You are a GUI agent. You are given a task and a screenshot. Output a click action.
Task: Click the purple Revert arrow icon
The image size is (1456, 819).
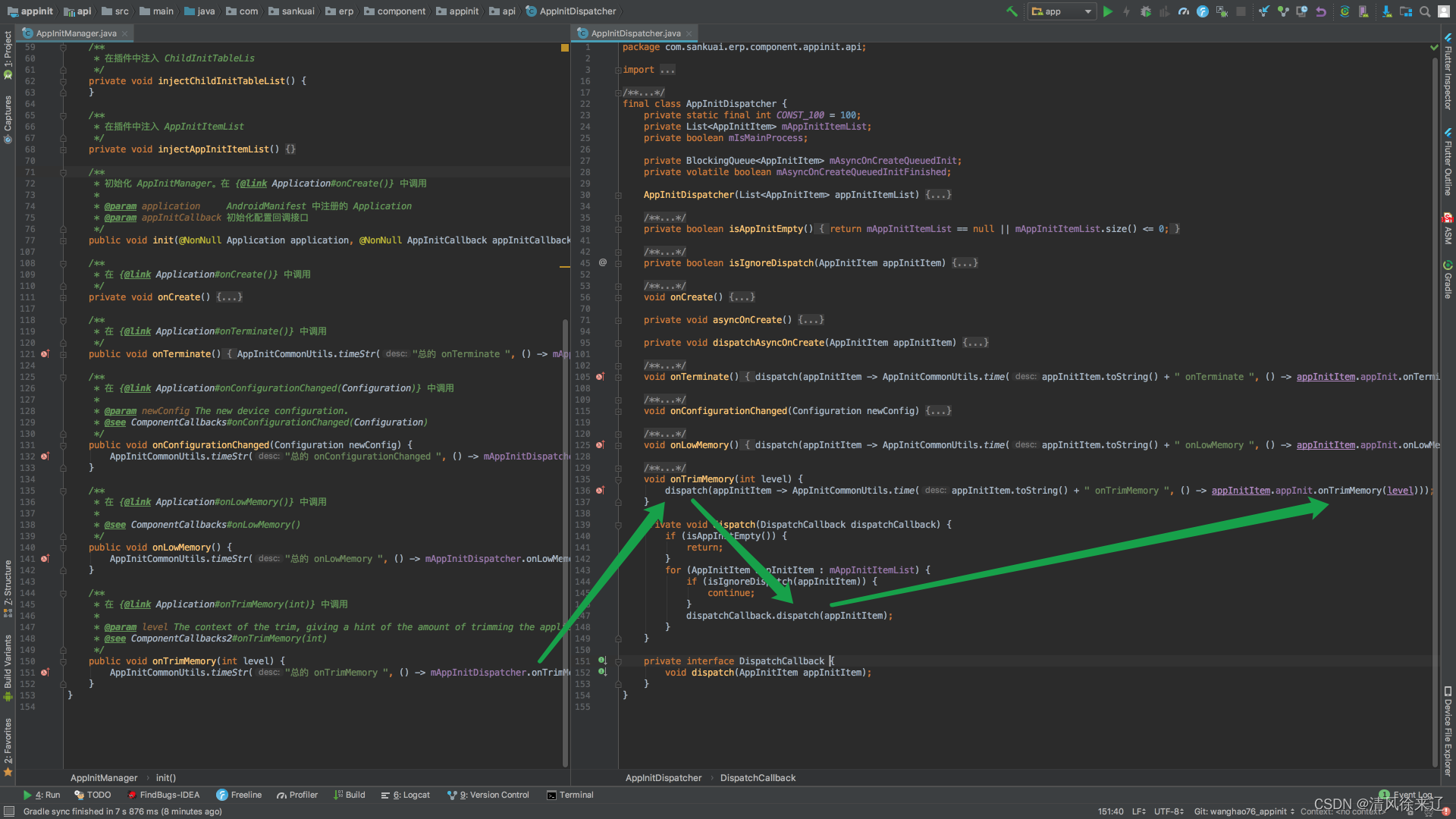click(1321, 11)
